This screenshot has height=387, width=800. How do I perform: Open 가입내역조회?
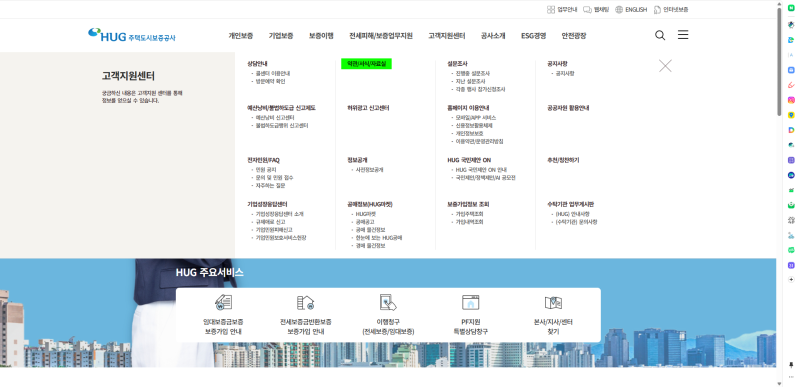pyautogui.click(x=469, y=222)
